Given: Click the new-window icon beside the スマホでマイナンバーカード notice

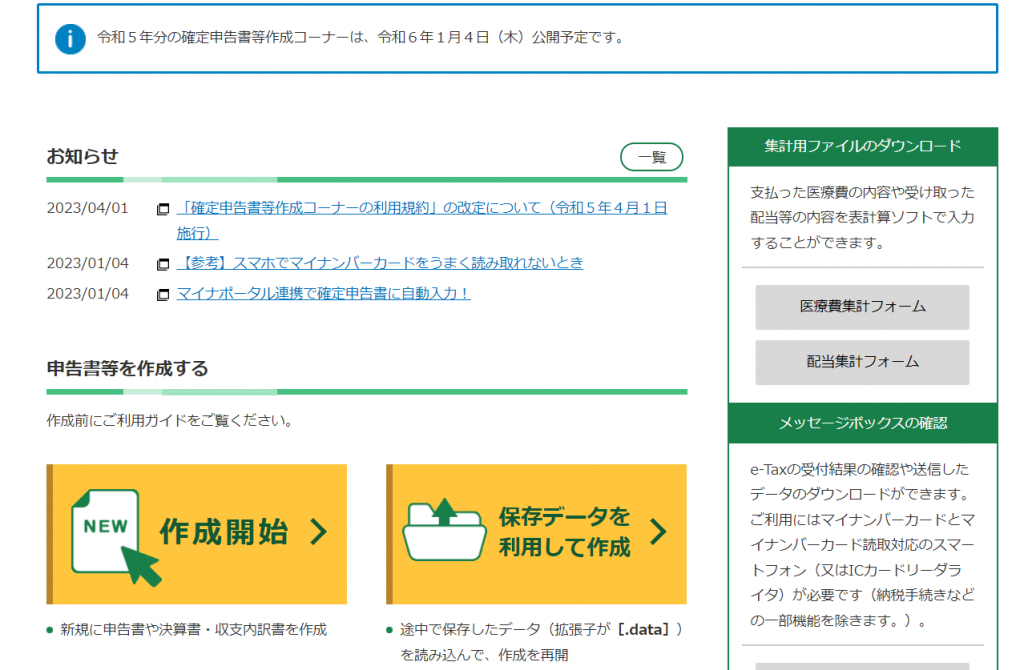Looking at the screenshot, I should pyautogui.click(x=163, y=265).
